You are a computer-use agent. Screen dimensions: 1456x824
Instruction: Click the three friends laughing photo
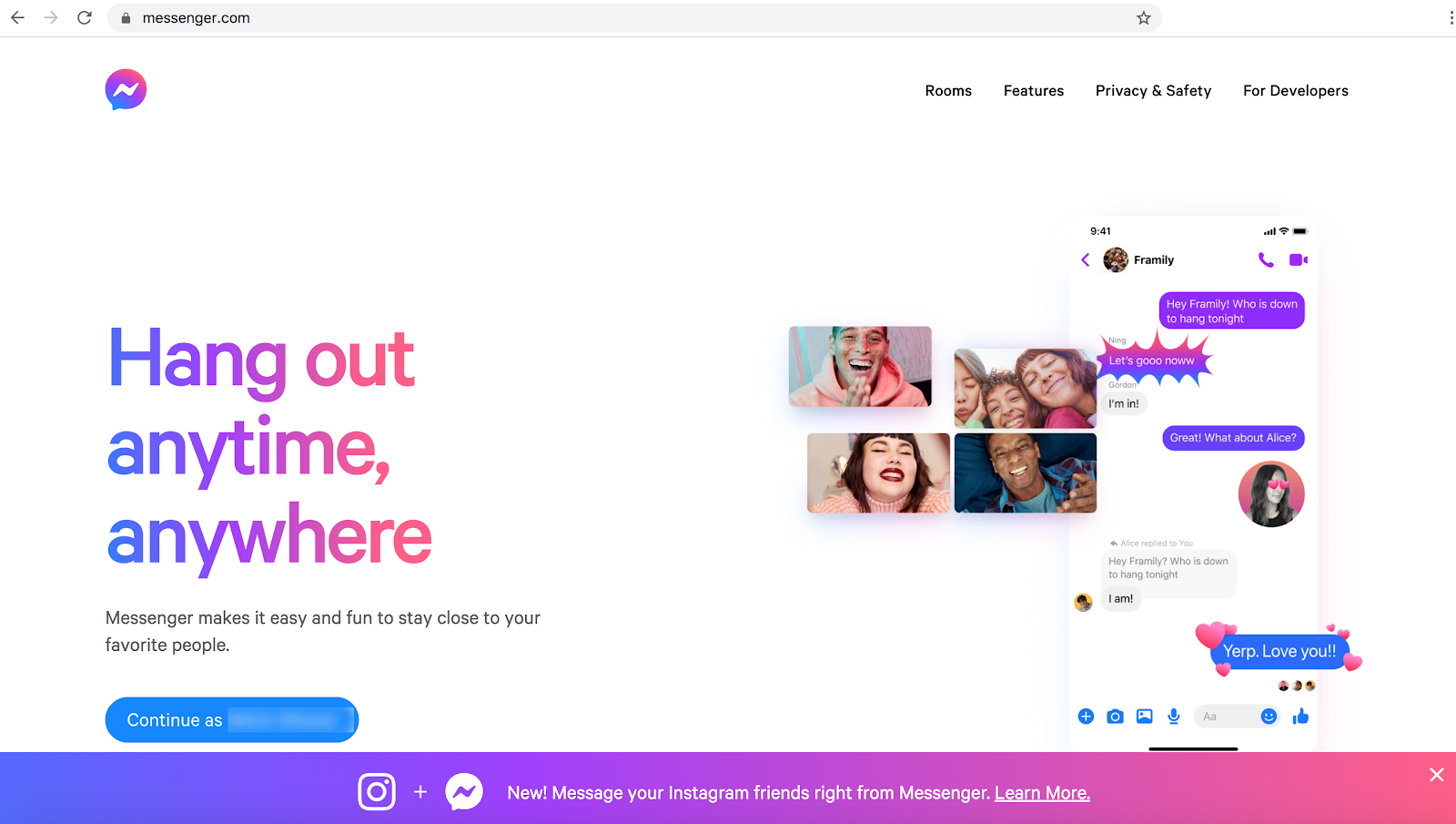(x=1026, y=388)
